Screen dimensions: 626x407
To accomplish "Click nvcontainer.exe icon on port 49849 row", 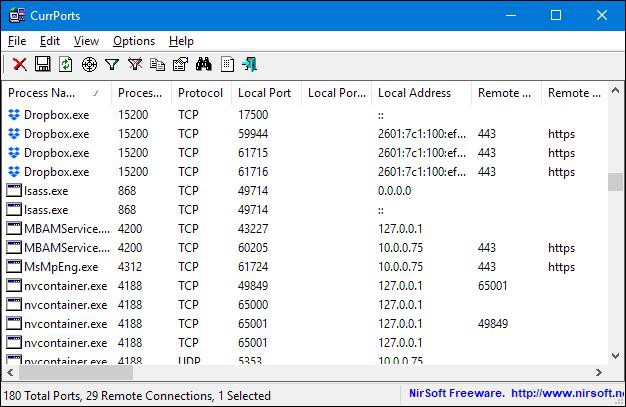I will coord(14,286).
